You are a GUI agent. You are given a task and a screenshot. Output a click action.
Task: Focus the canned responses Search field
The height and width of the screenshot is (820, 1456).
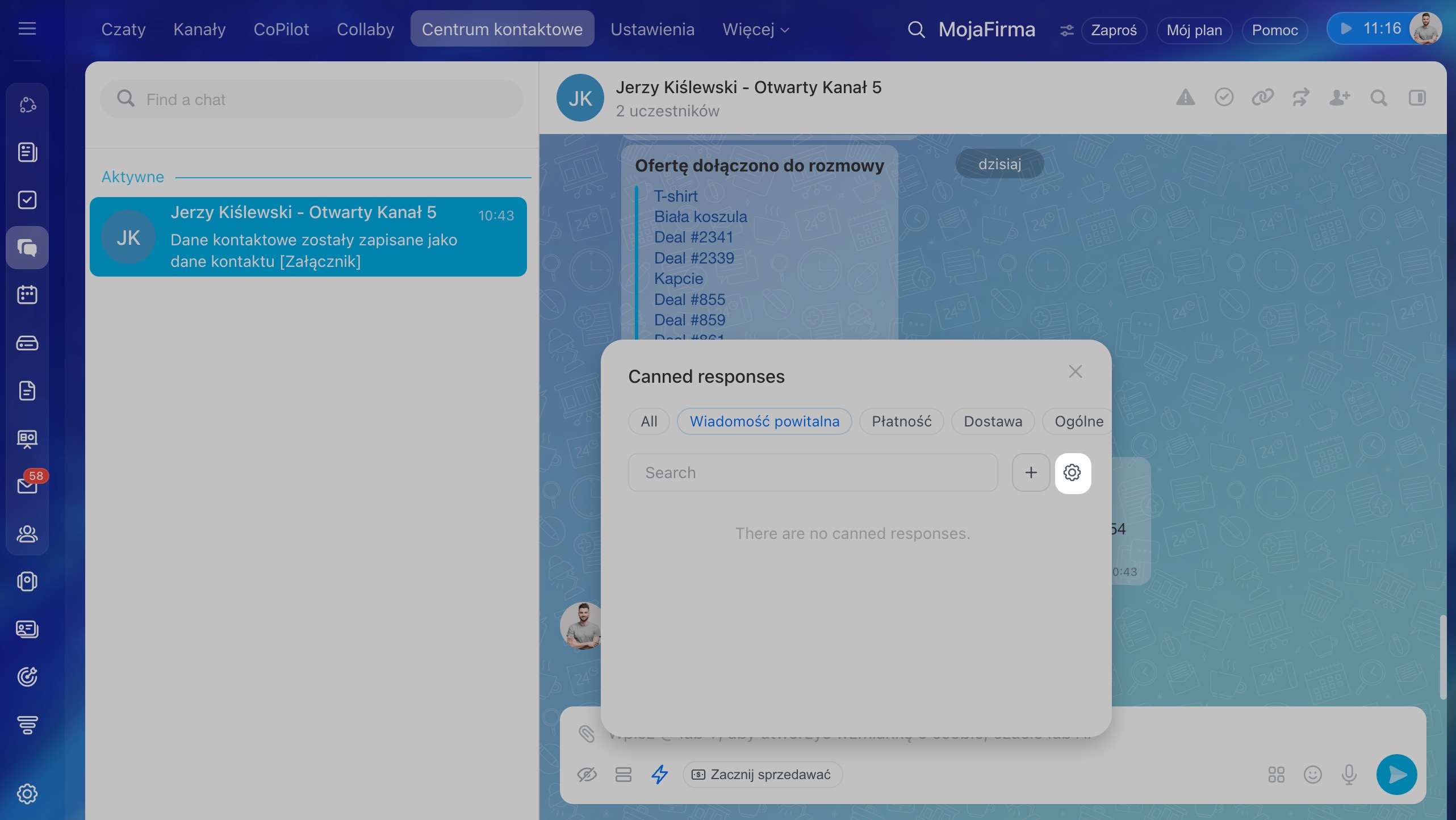[813, 472]
